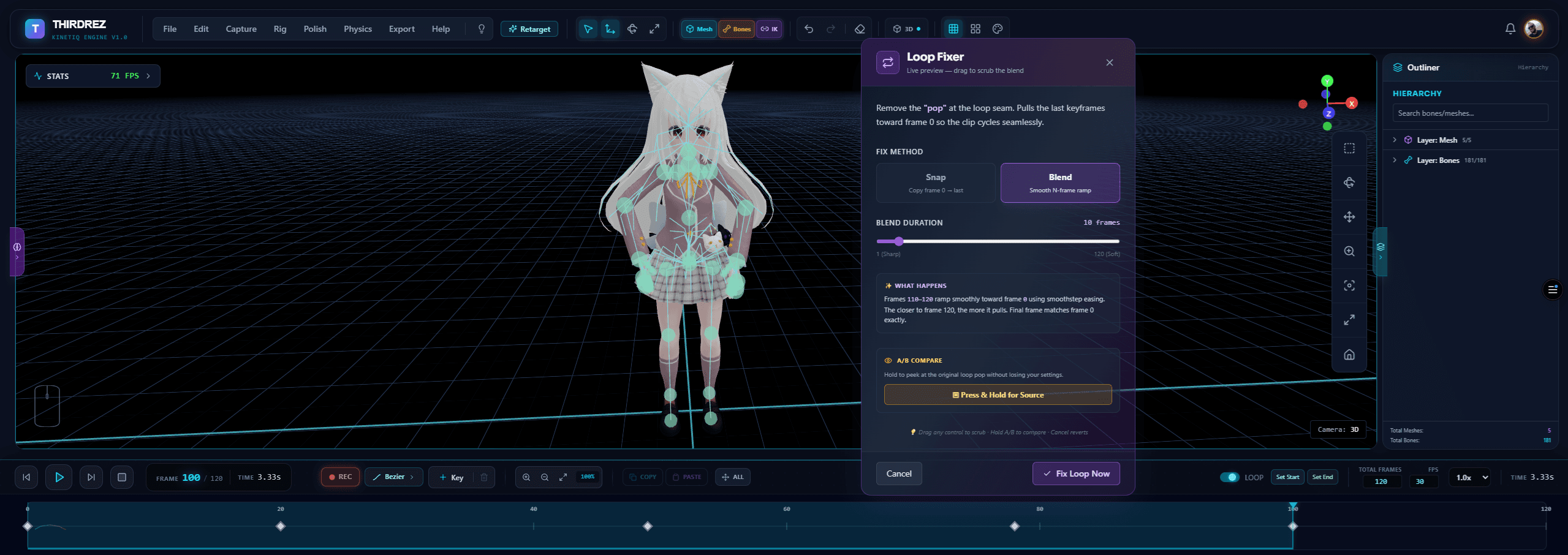Click the eraser icon in top toolbar
The width and height of the screenshot is (1568, 555).
(860, 29)
